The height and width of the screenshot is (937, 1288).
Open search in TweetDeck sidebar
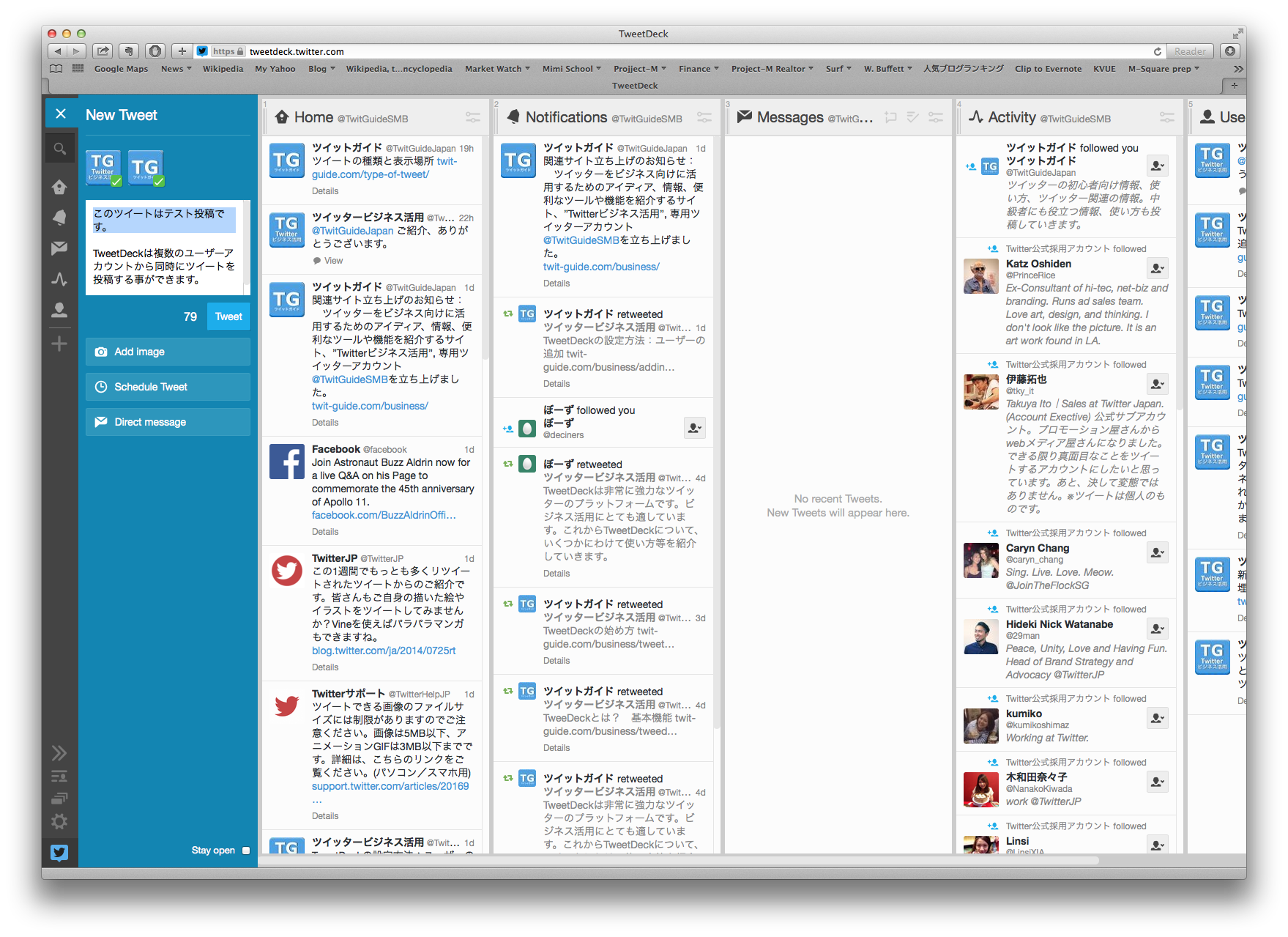[x=60, y=149]
